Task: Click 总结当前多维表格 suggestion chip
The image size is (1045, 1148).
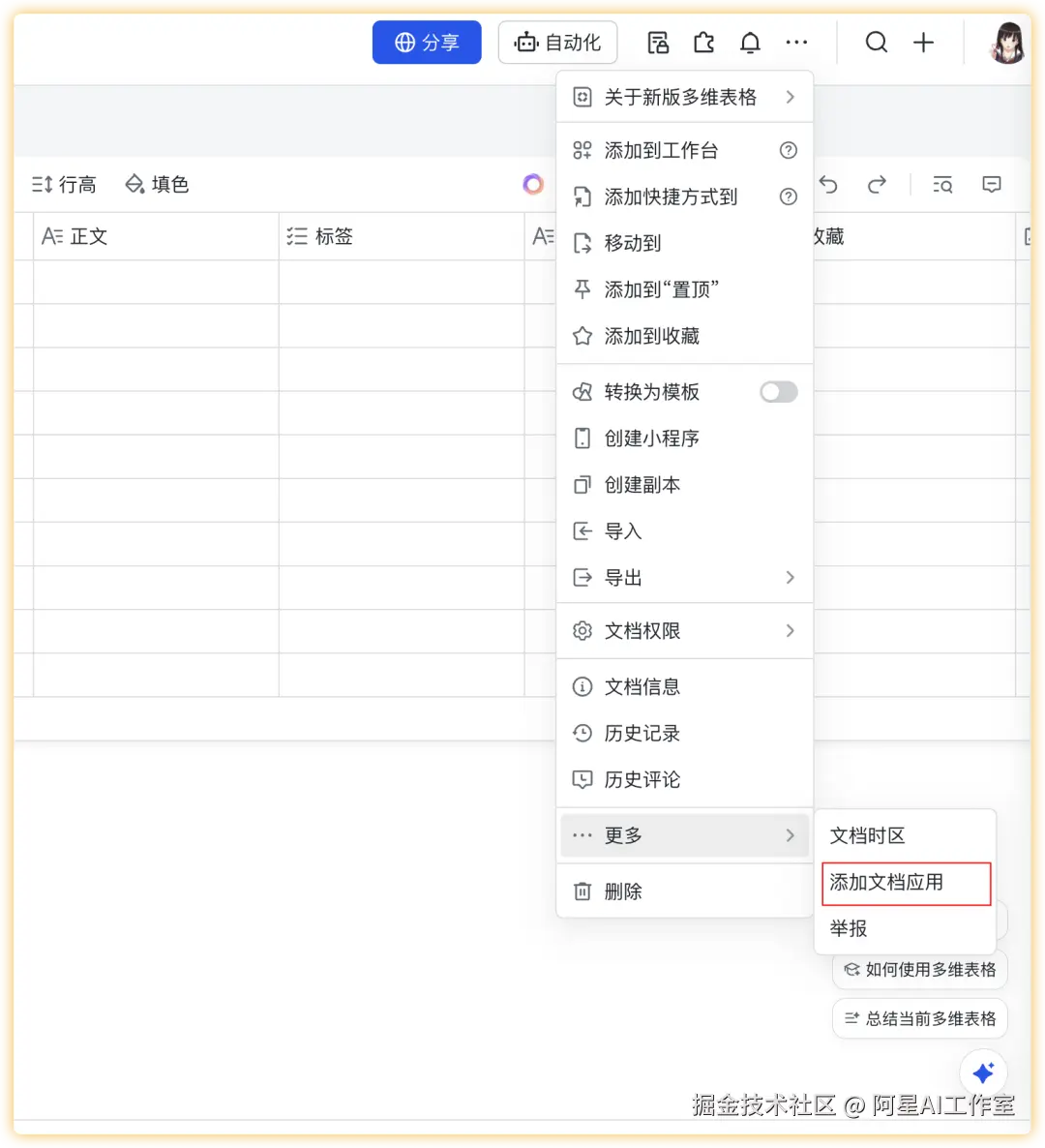Action: (x=920, y=1018)
